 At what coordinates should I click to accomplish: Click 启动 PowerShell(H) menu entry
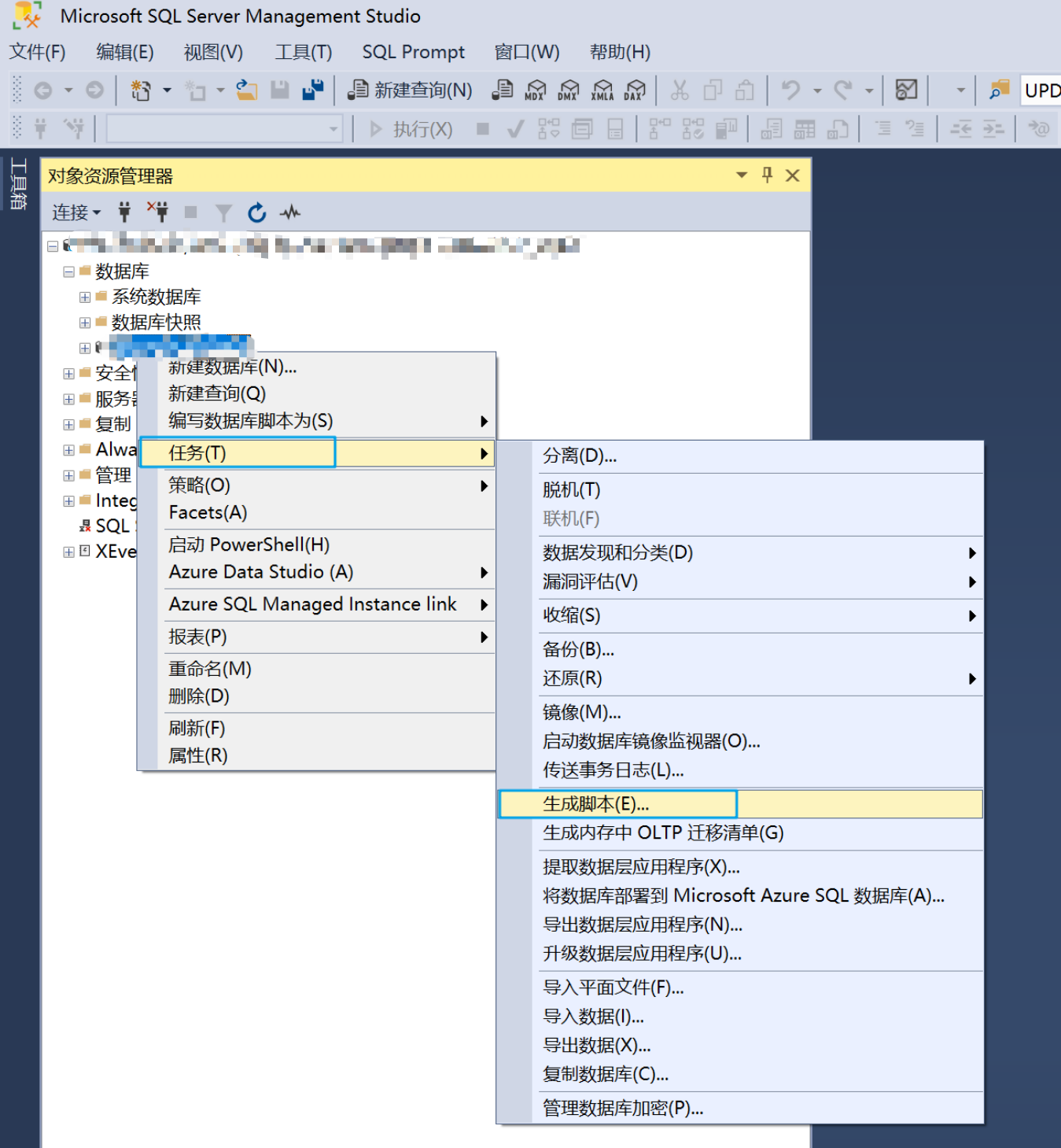[x=316, y=544]
